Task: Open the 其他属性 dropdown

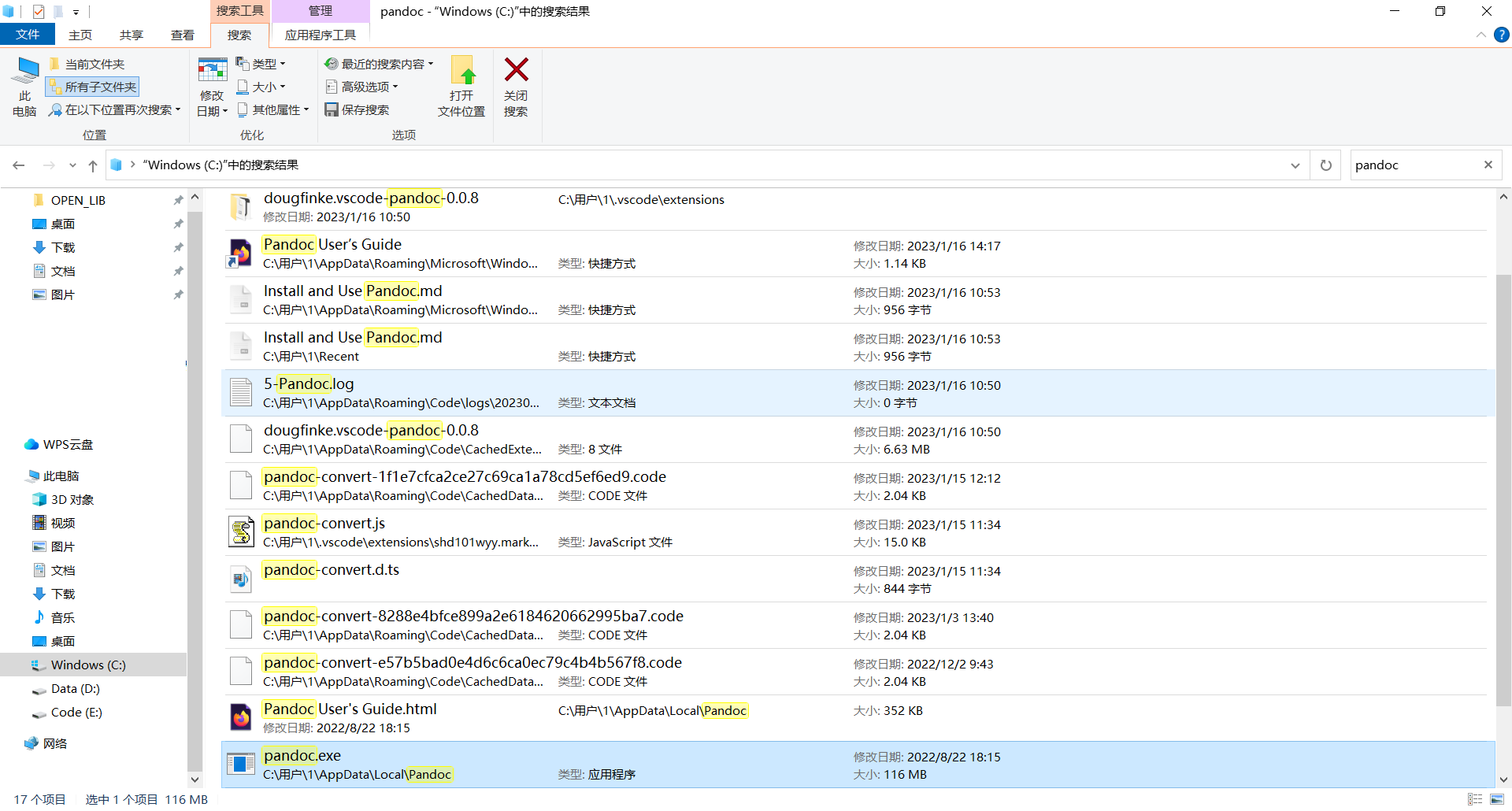Action: pyautogui.click(x=273, y=109)
